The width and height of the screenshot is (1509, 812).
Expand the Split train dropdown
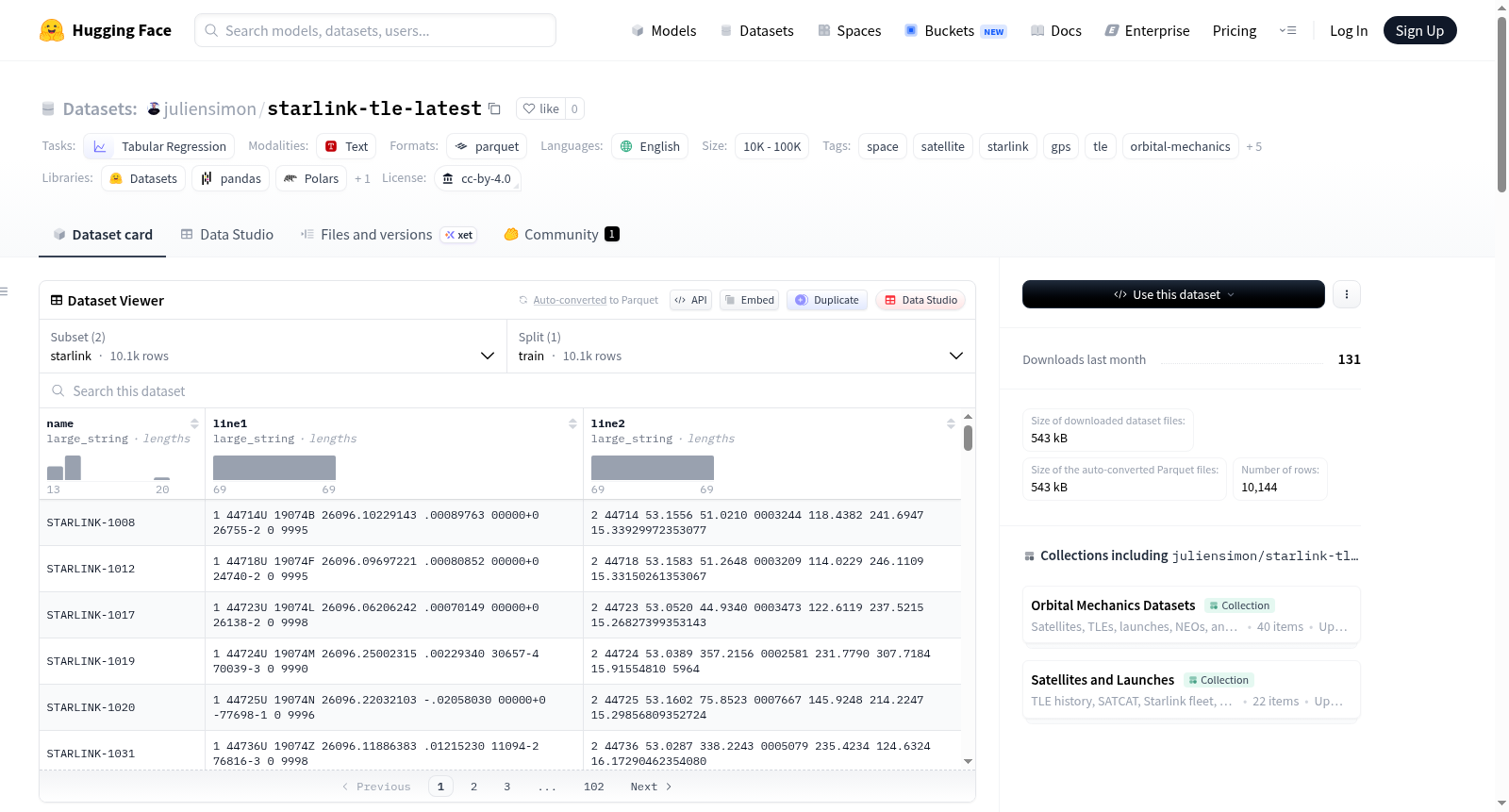pyautogui.click(x=741, y=346)
